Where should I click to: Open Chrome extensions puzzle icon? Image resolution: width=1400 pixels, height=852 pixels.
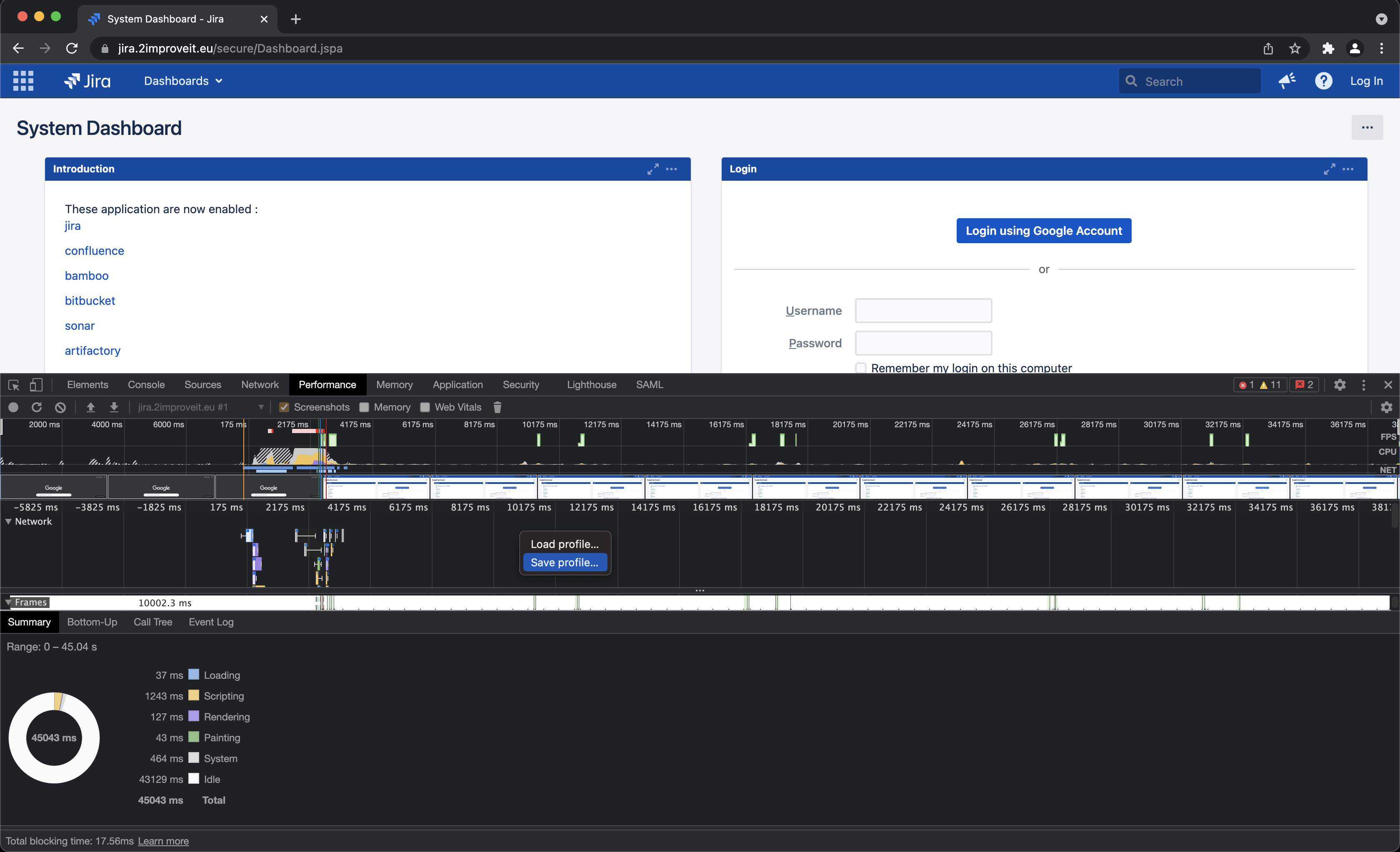(x=1328, y=48)
